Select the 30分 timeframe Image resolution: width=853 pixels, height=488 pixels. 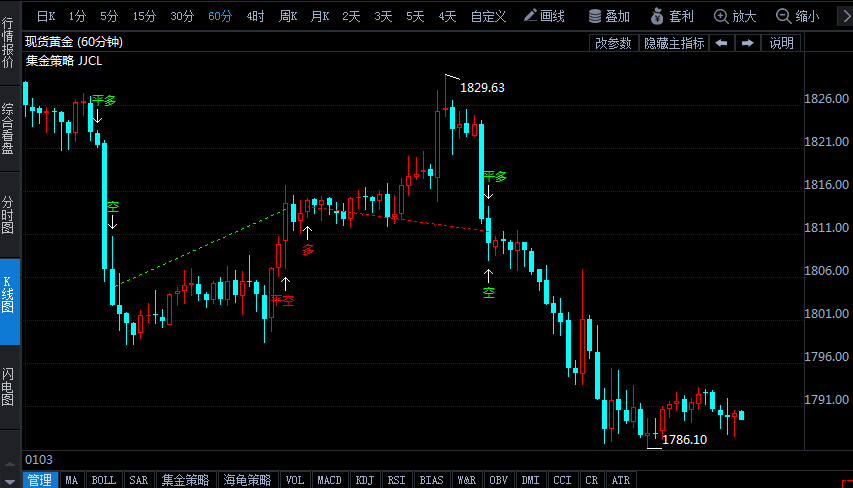point(182,16)
